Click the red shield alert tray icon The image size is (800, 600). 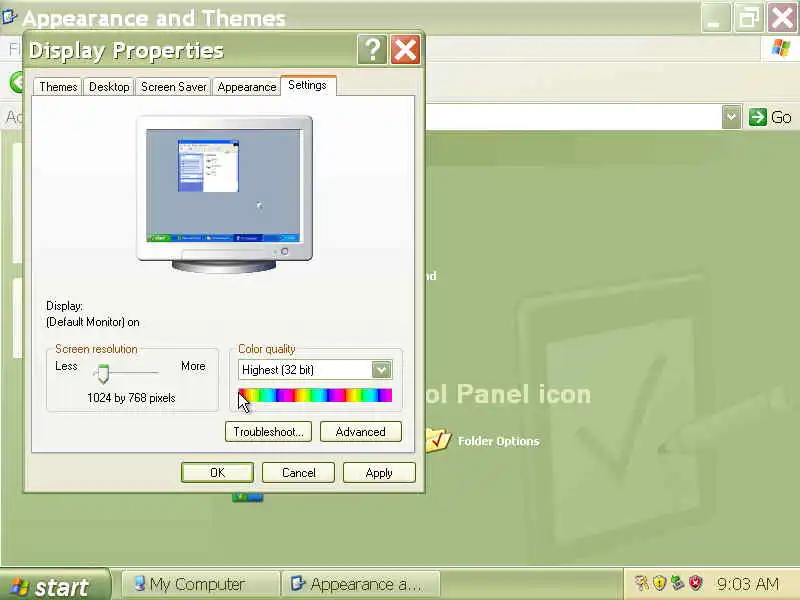(x=695, y=583)
